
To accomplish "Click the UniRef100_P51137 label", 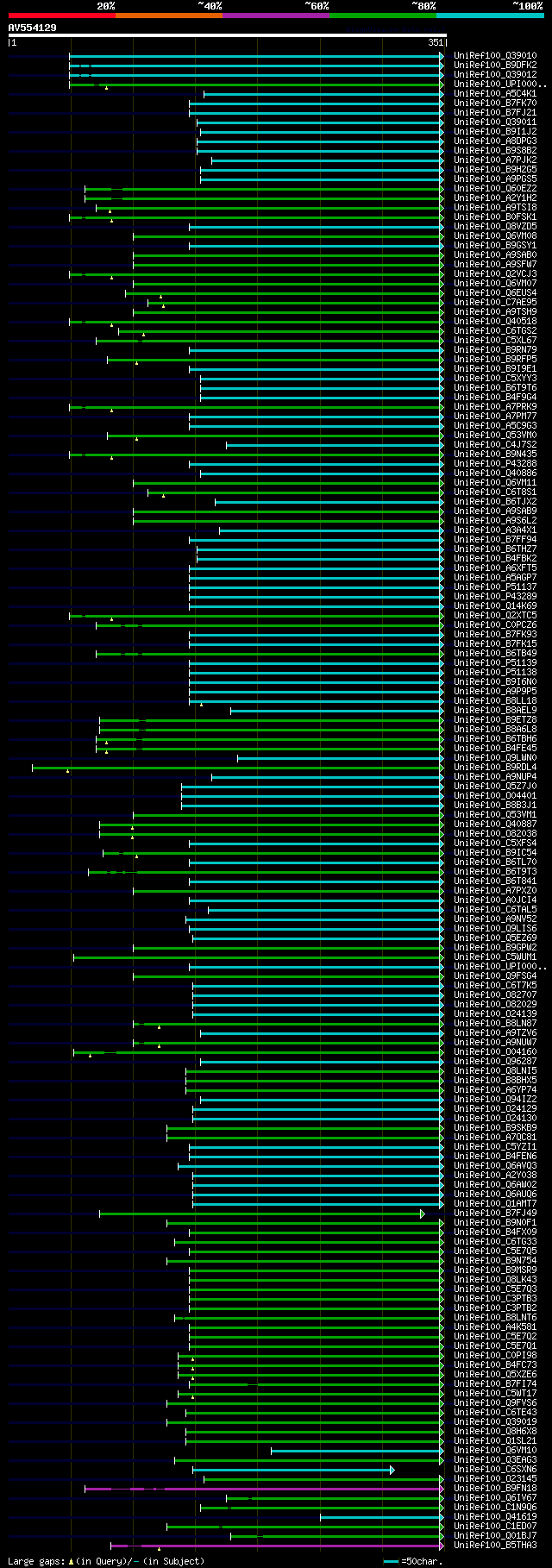I will point(495,587).
